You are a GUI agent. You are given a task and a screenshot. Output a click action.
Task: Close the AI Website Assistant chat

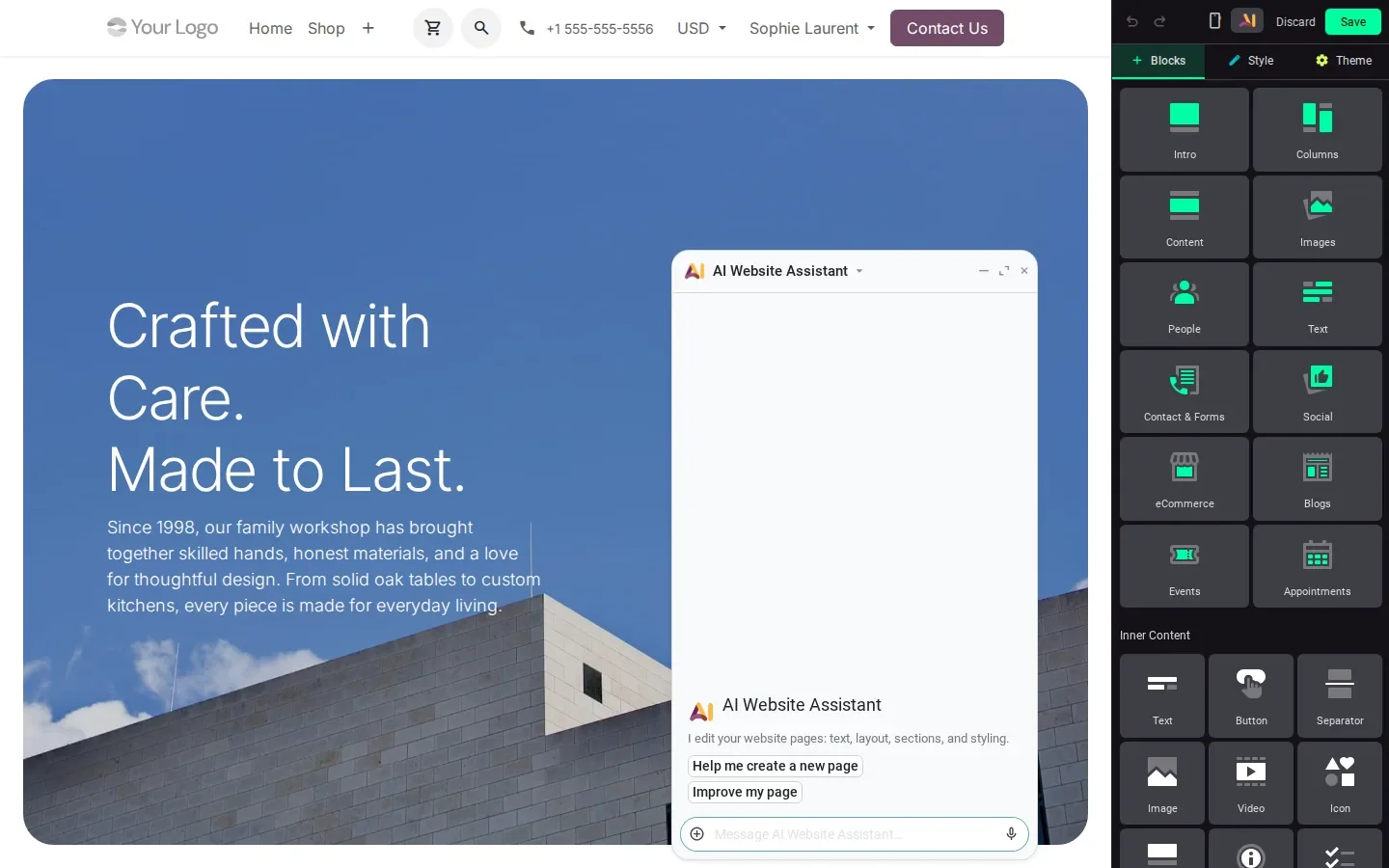coord(1024,271)
